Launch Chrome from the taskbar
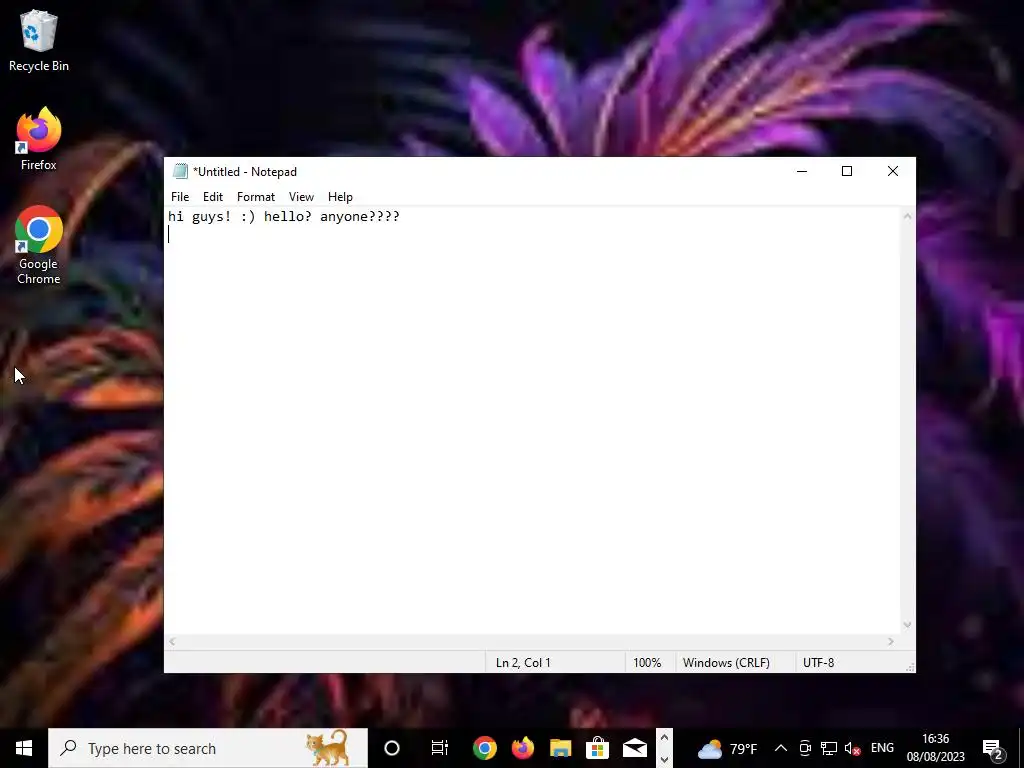The image size is (1024, 768). pos(485,748)
